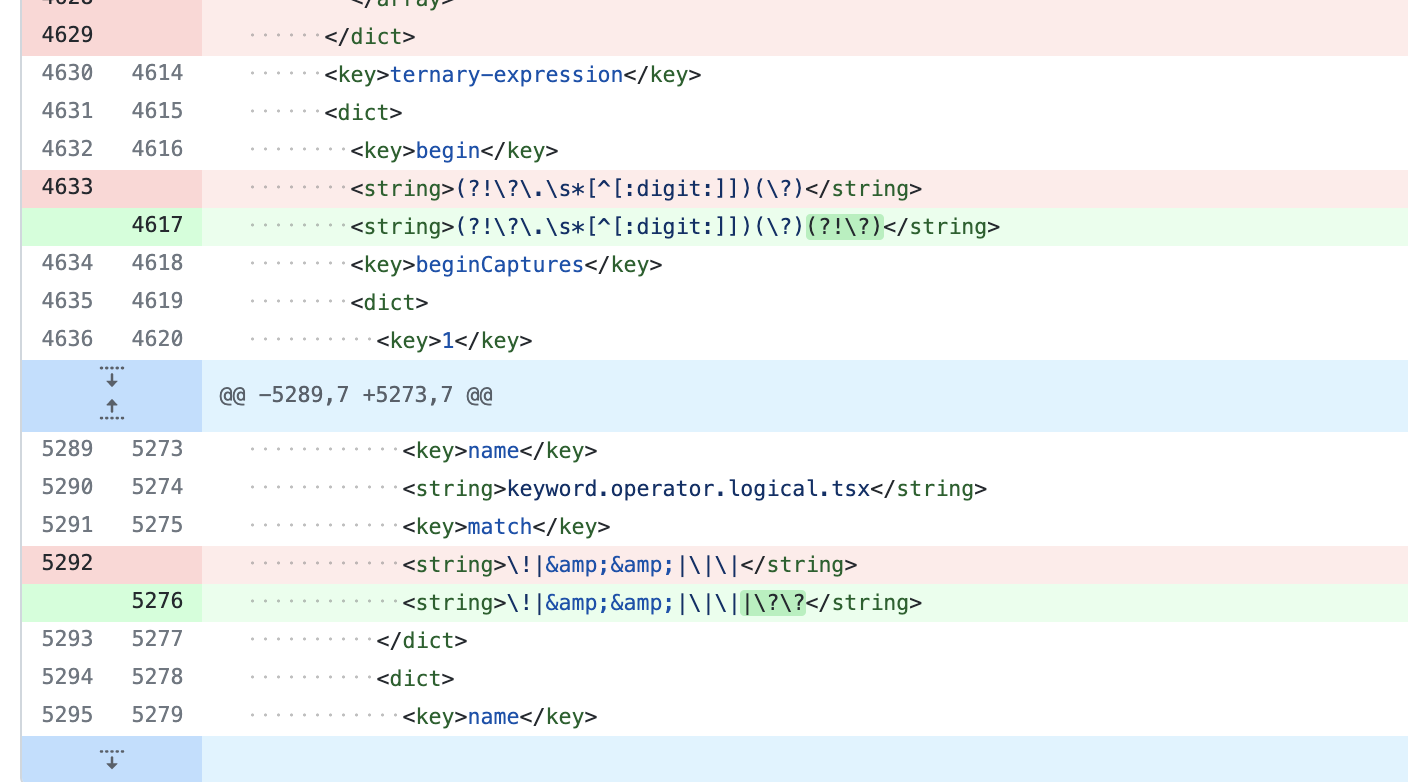1408x782 pixels.
Task: Select new line number 5274
Action: pyautogui.click(x=157, y=487)
